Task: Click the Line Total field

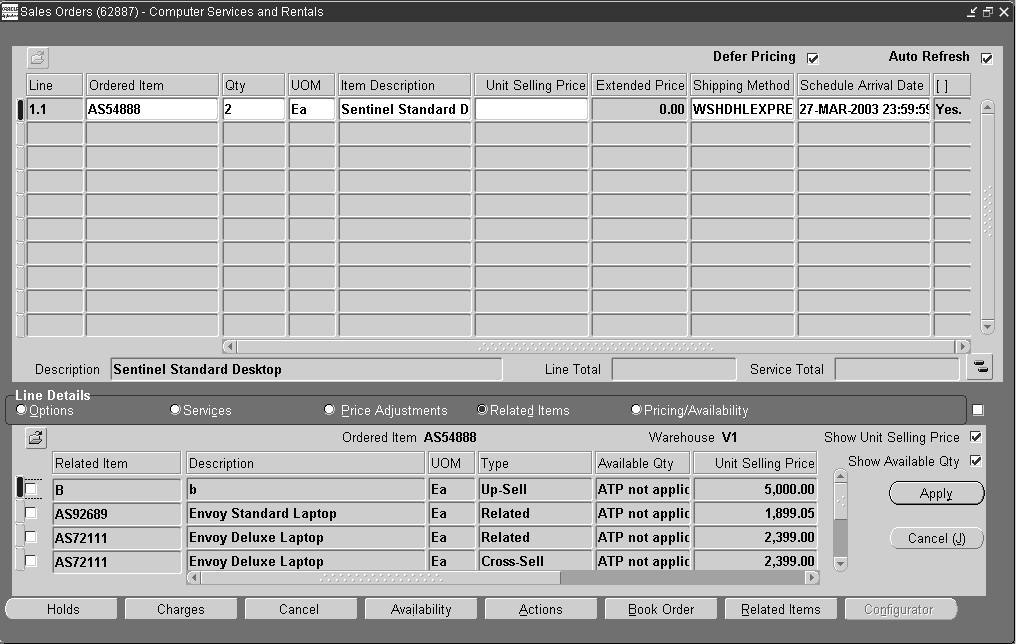Action: tap(674, 369)
